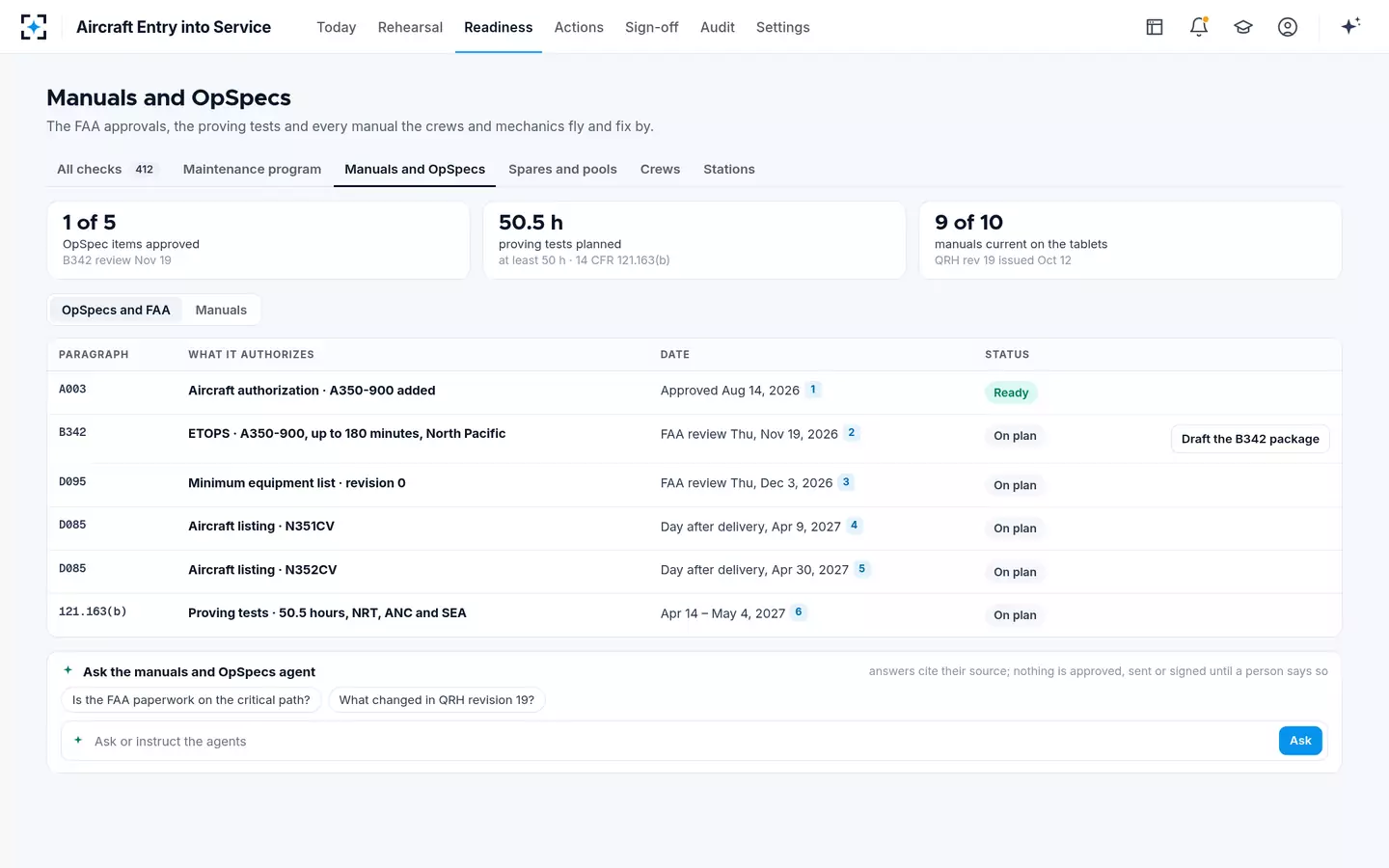Click Draft the B342 package button
Viewport: 1389px width, 868px height.
1250,439
